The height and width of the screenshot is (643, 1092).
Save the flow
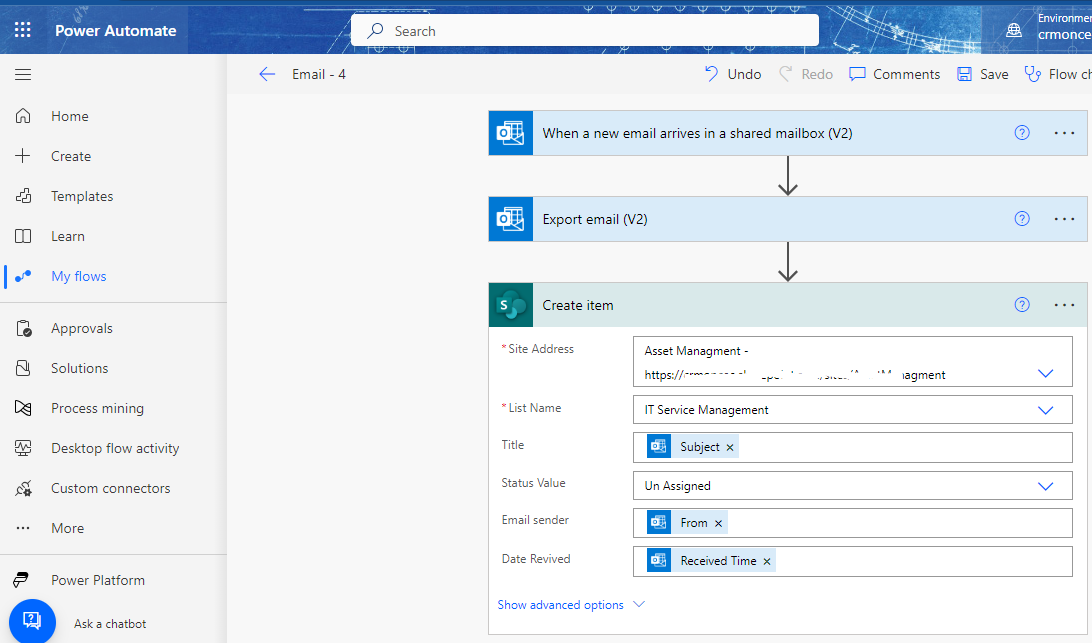[983, 75]
